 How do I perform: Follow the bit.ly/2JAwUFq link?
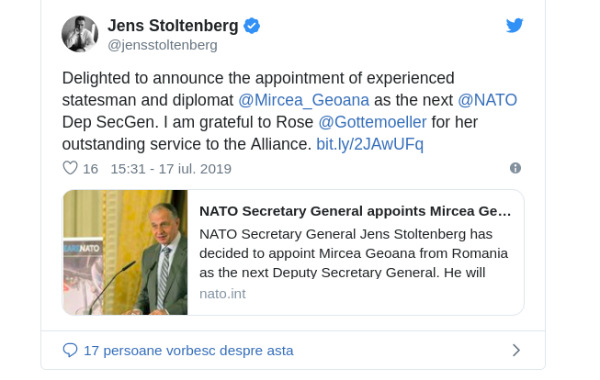(370, 144)
